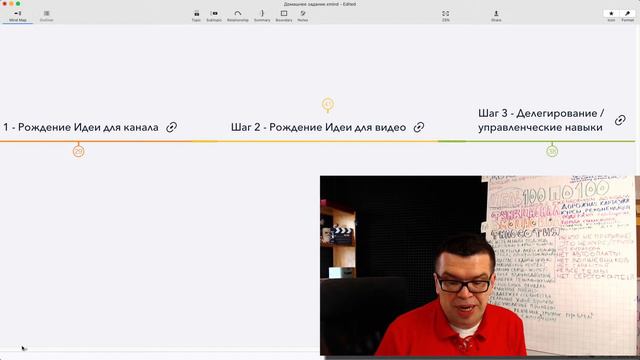Open link on 'Шаг 2 - Рождение Идеи для видео'

coord(419,127)
